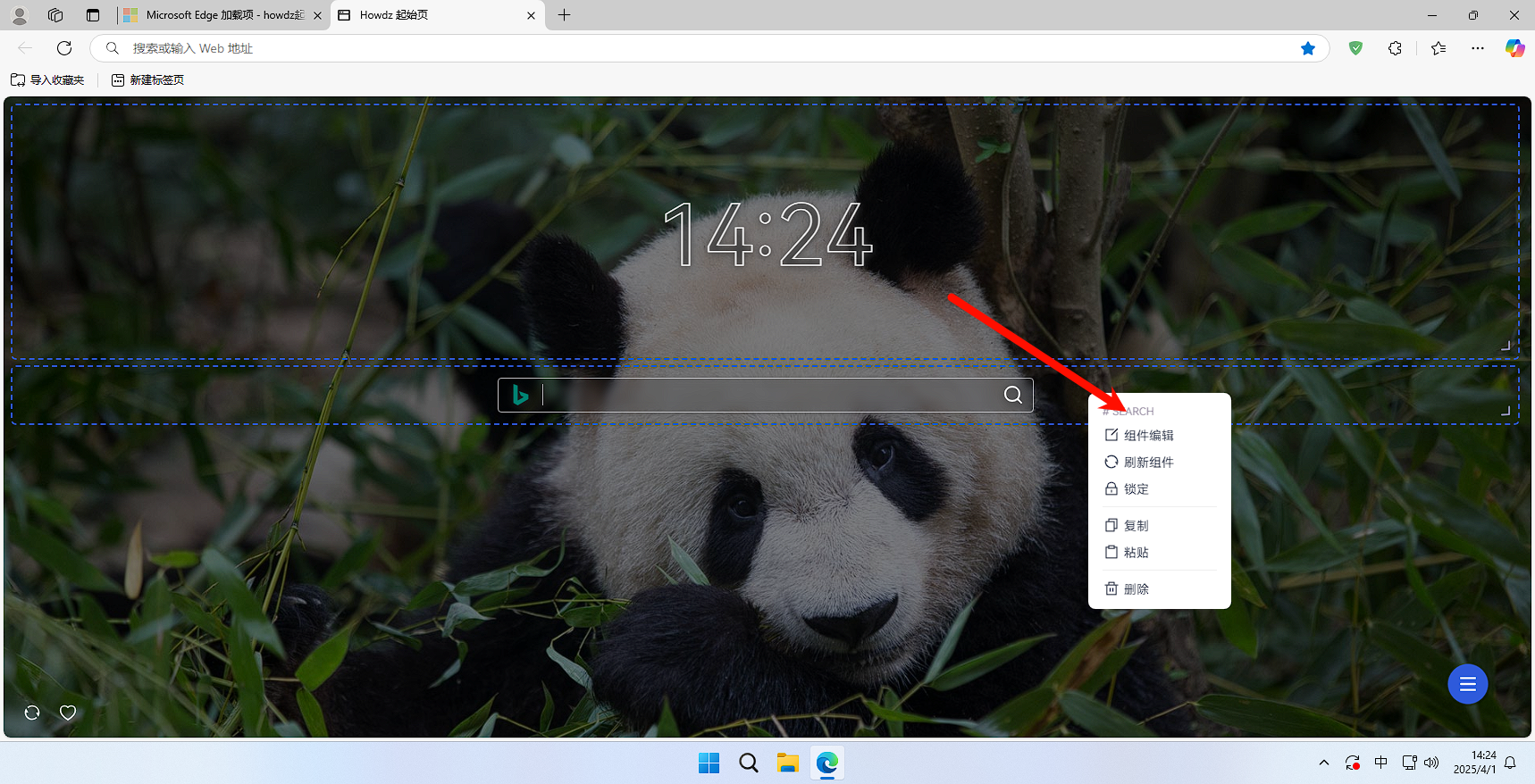Click the 14:24 clock widget
Viewport: 1535px width, 784px height.
click(x=767, y=235)
